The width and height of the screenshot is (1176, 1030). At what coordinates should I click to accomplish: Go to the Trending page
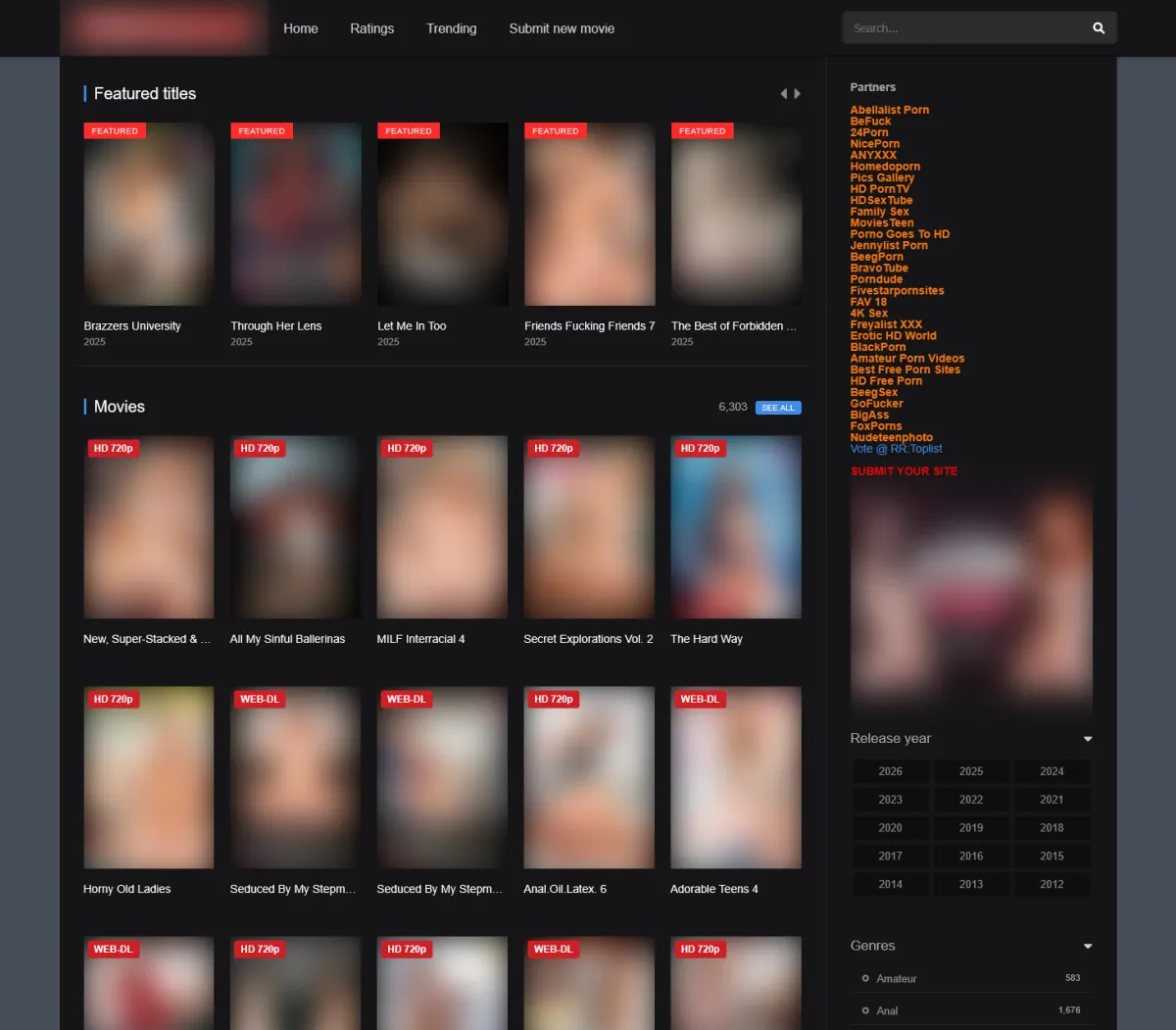click(452, 28)
